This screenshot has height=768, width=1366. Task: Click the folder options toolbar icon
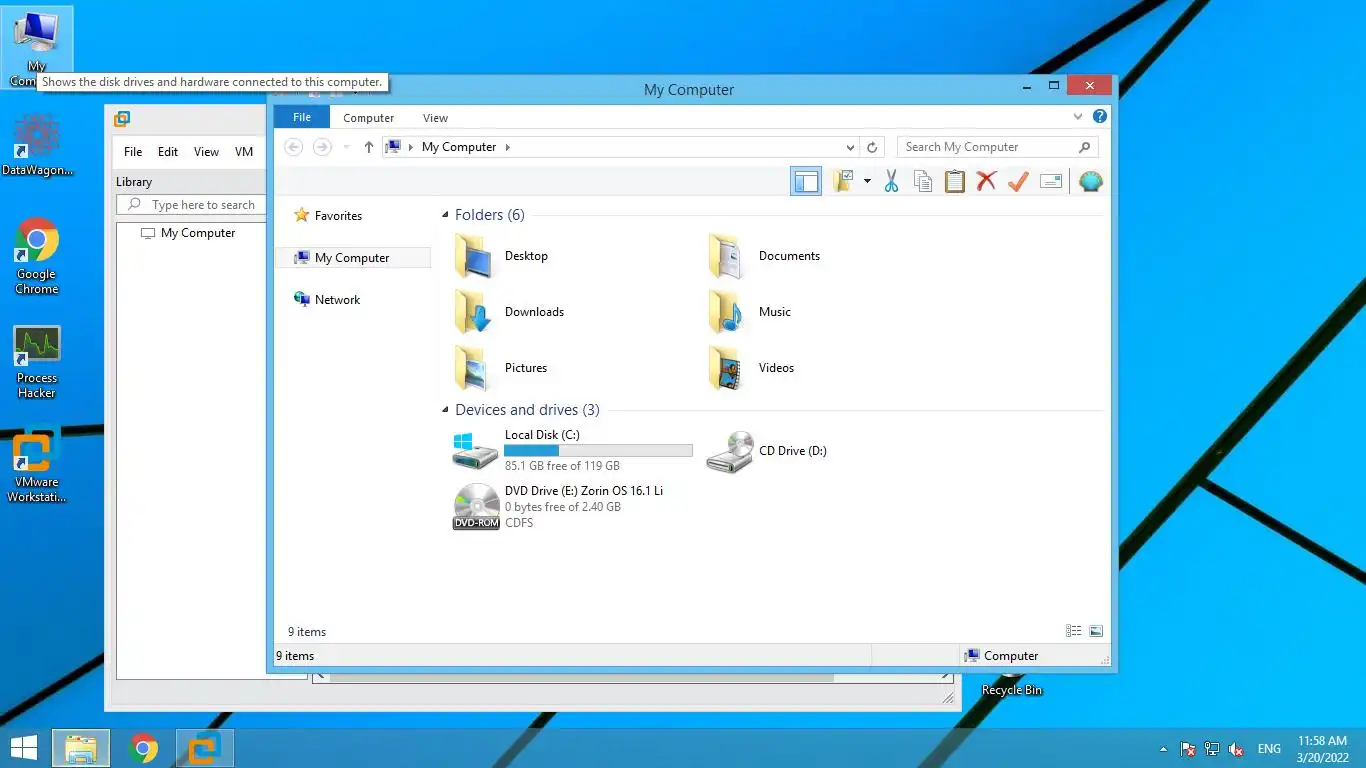(843, 181)
